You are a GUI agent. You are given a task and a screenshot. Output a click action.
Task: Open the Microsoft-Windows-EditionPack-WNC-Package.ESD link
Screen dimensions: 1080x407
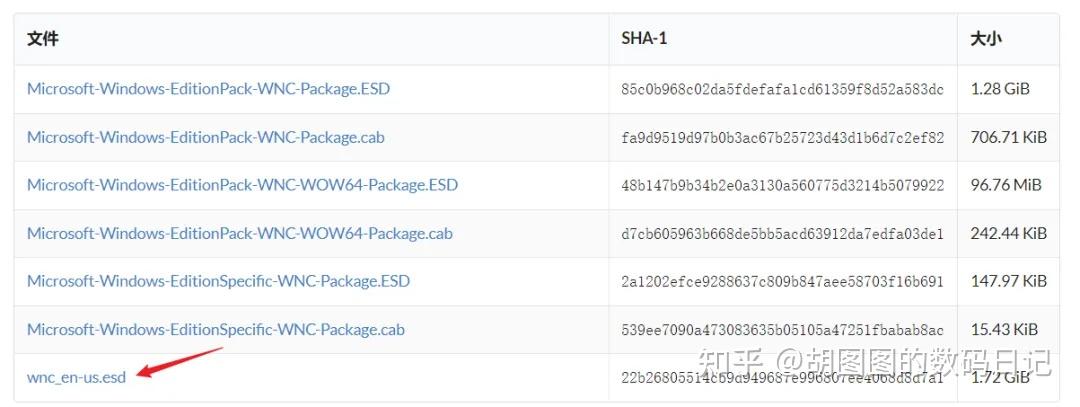pos(208,89)
